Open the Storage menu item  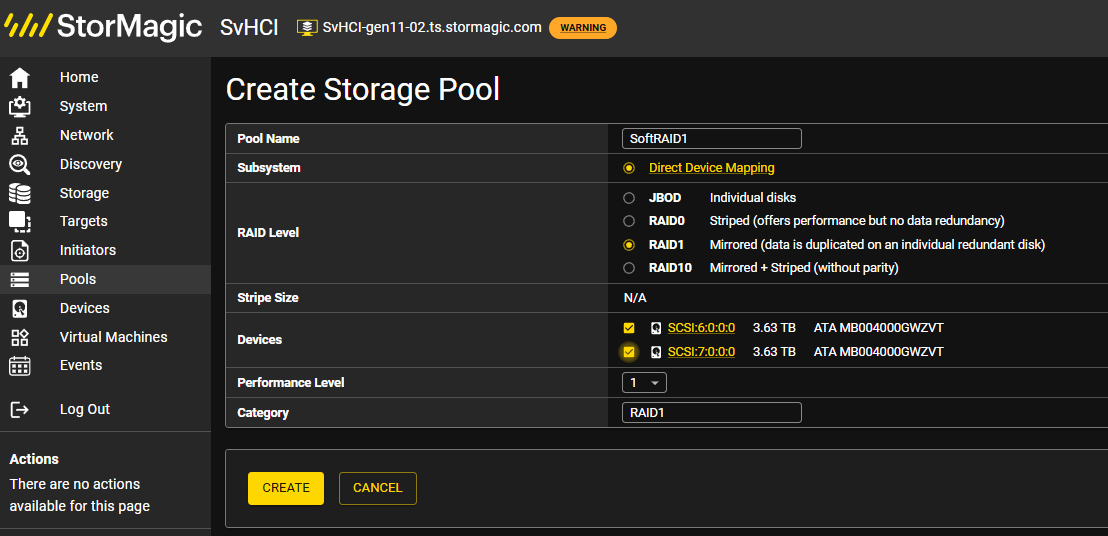tap(84, 193)
